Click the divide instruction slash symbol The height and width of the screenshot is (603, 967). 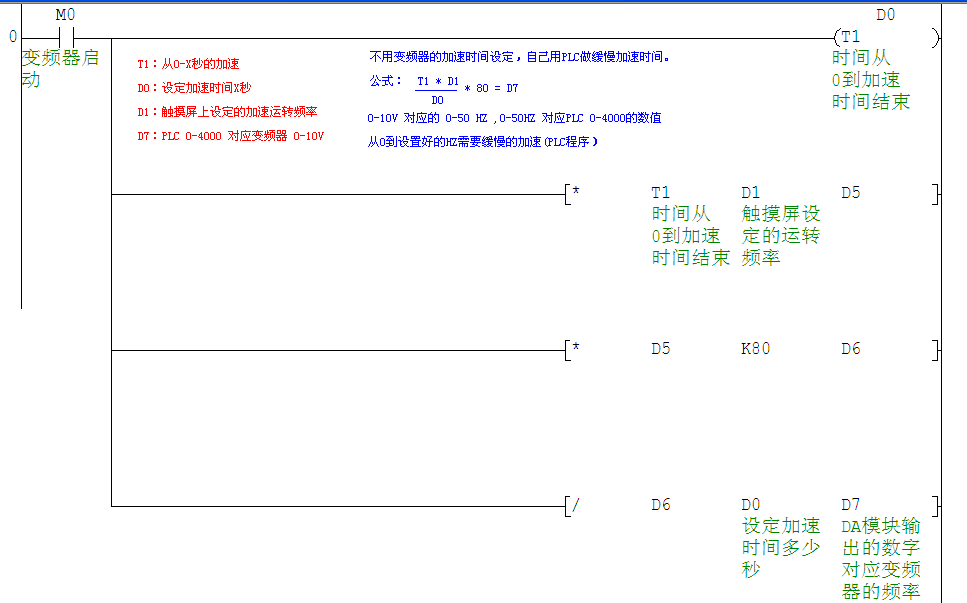click(x=575, y=505)
